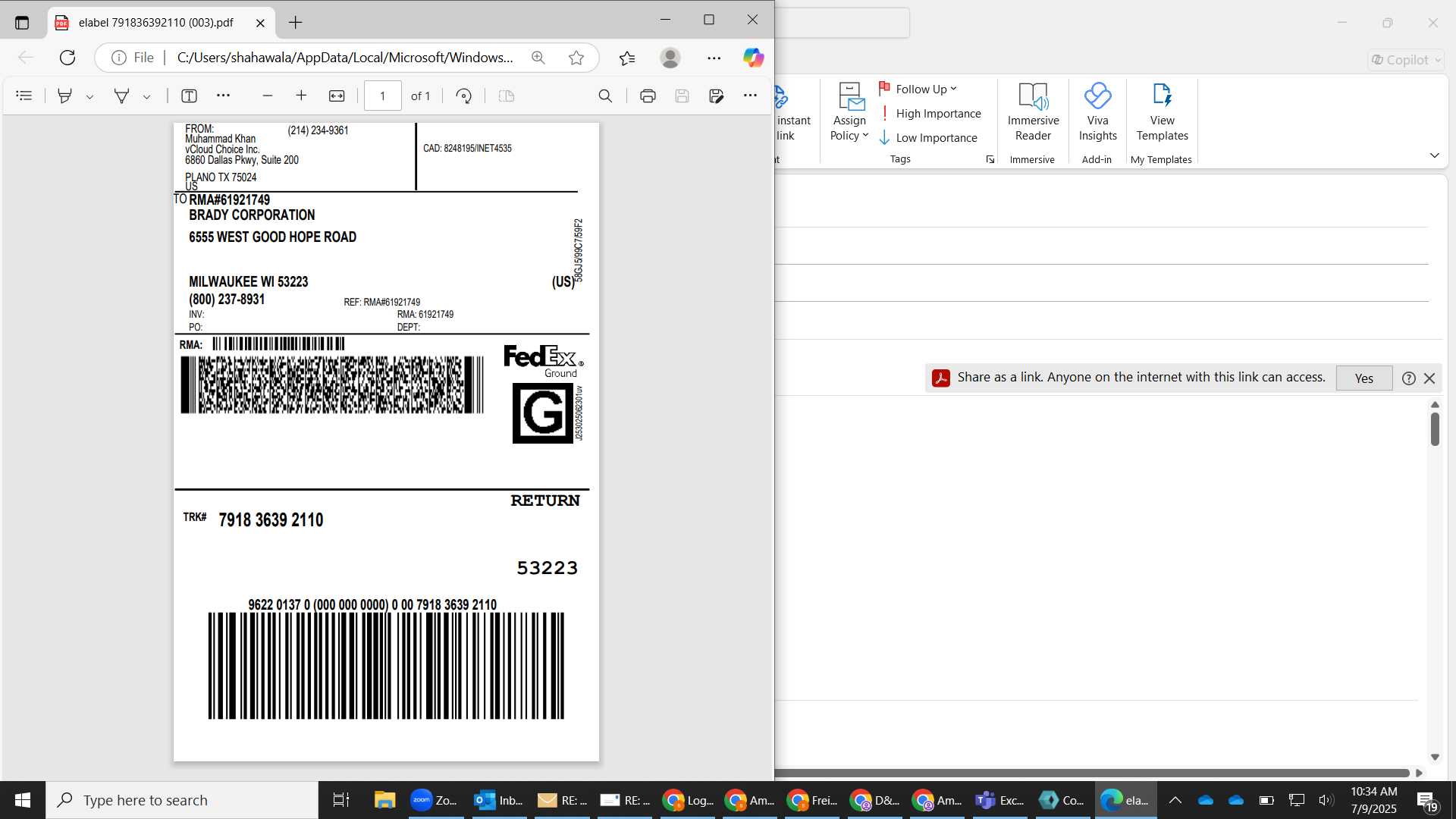Open the notification center
This screenshot has width=1456, height=819.
point(1427,801)
